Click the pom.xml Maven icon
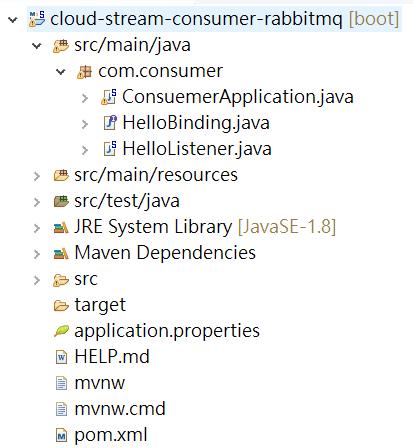 [61, 435]
